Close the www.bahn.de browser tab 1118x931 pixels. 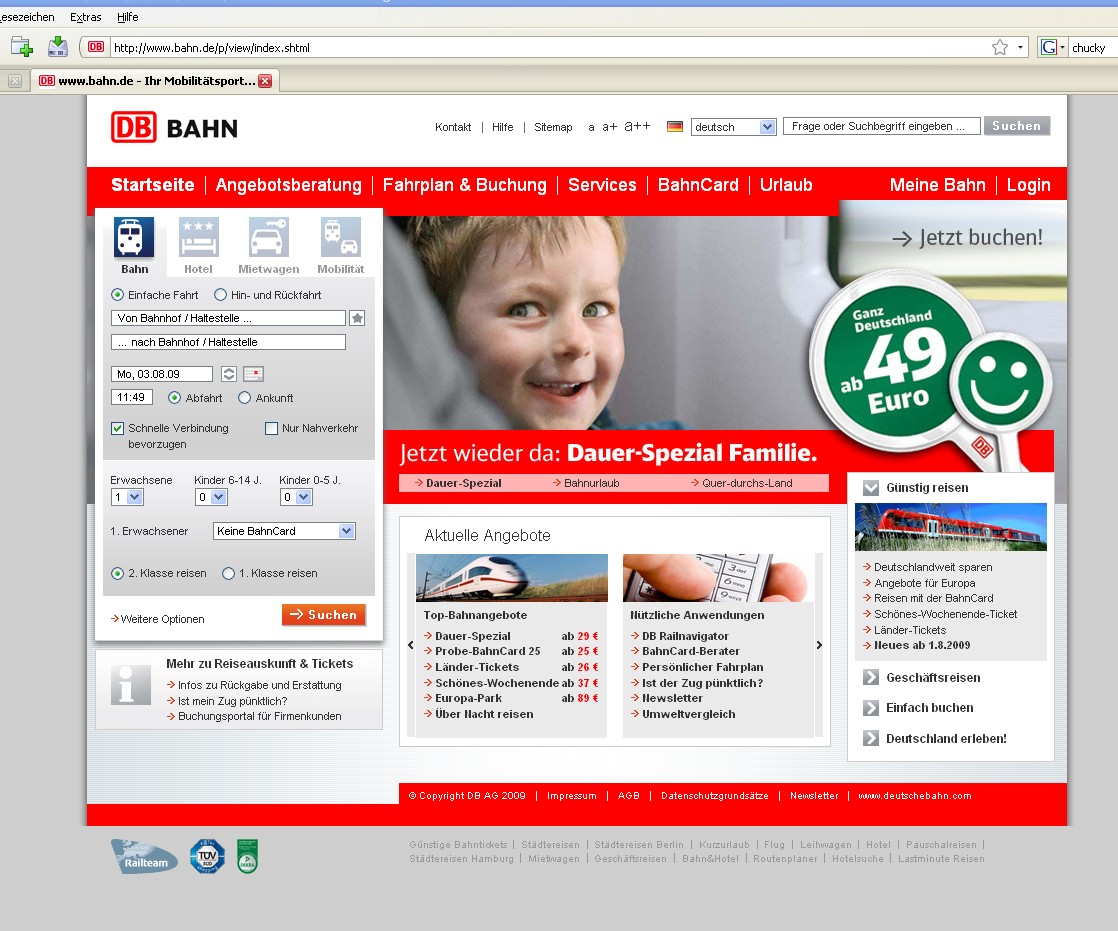(265, 81)
